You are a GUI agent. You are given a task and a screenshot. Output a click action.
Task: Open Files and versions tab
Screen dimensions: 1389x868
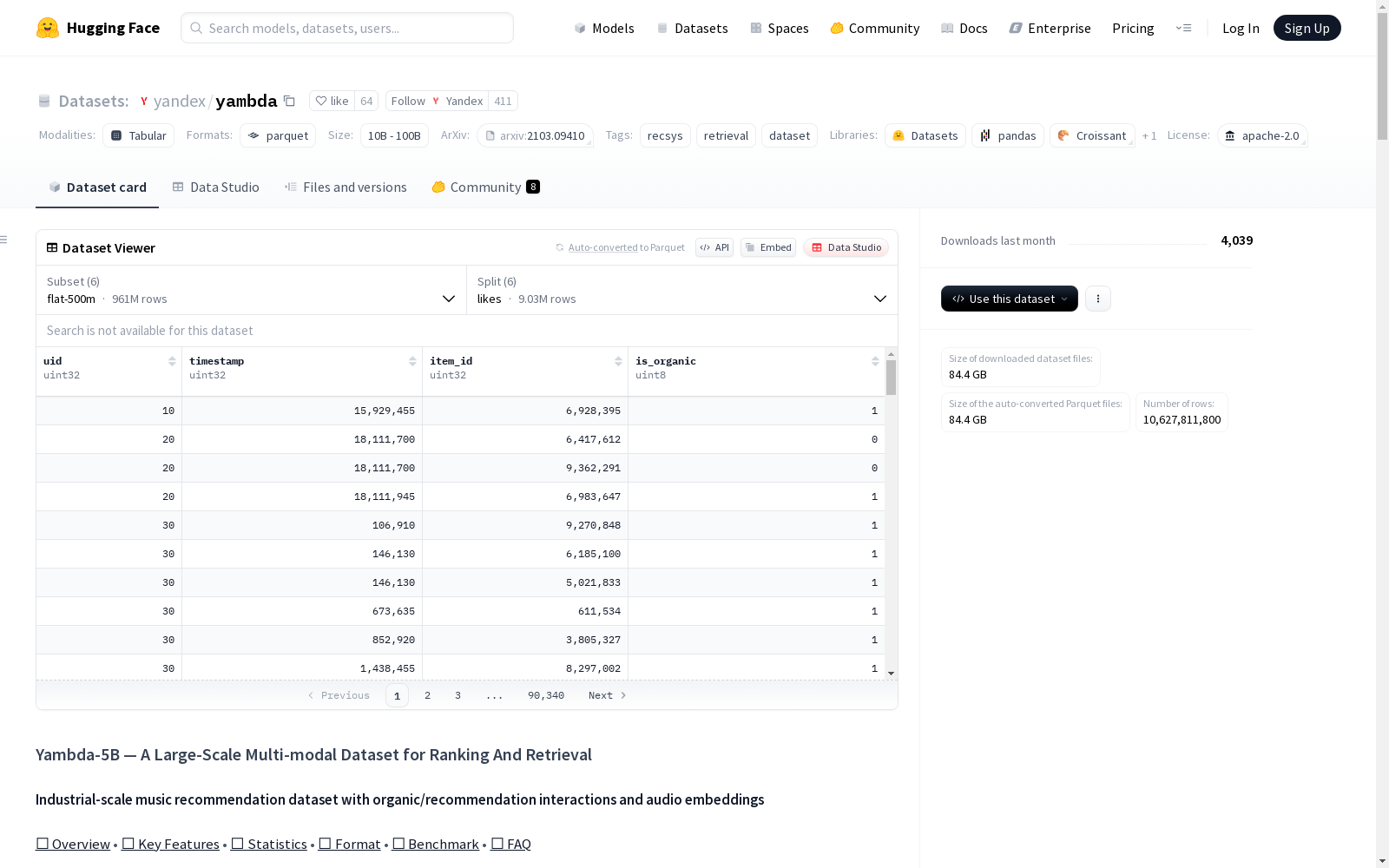click(x=346, y=187)
